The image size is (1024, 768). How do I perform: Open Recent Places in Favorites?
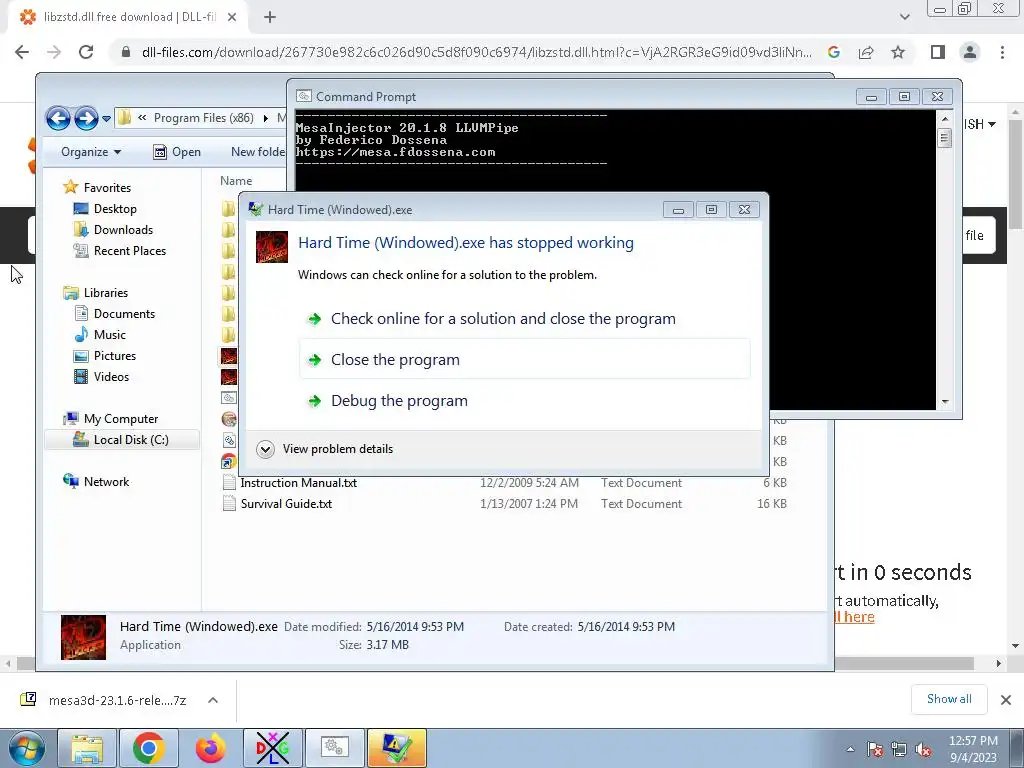(x=129, y=250)
